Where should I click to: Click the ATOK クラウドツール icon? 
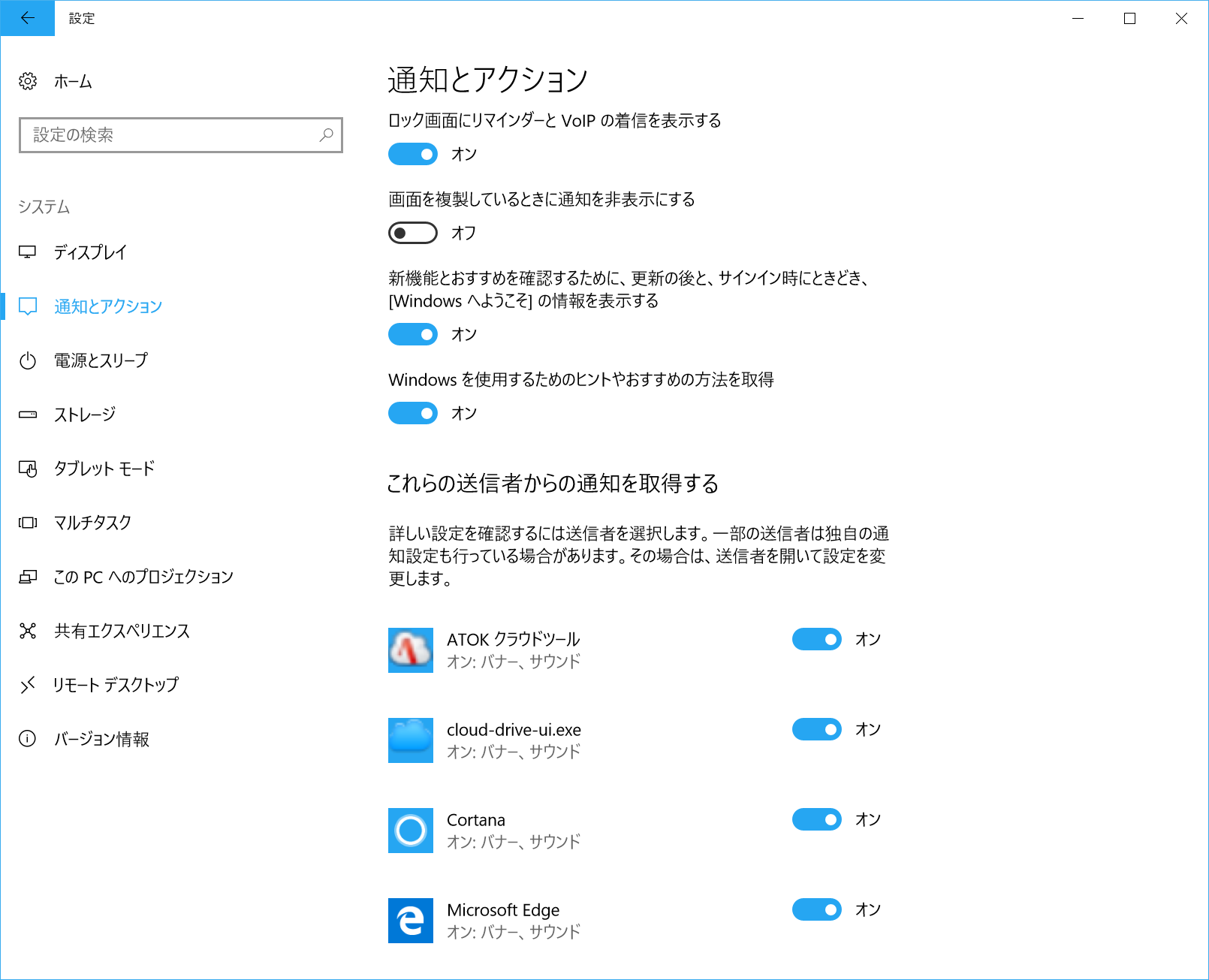[410, 650]
